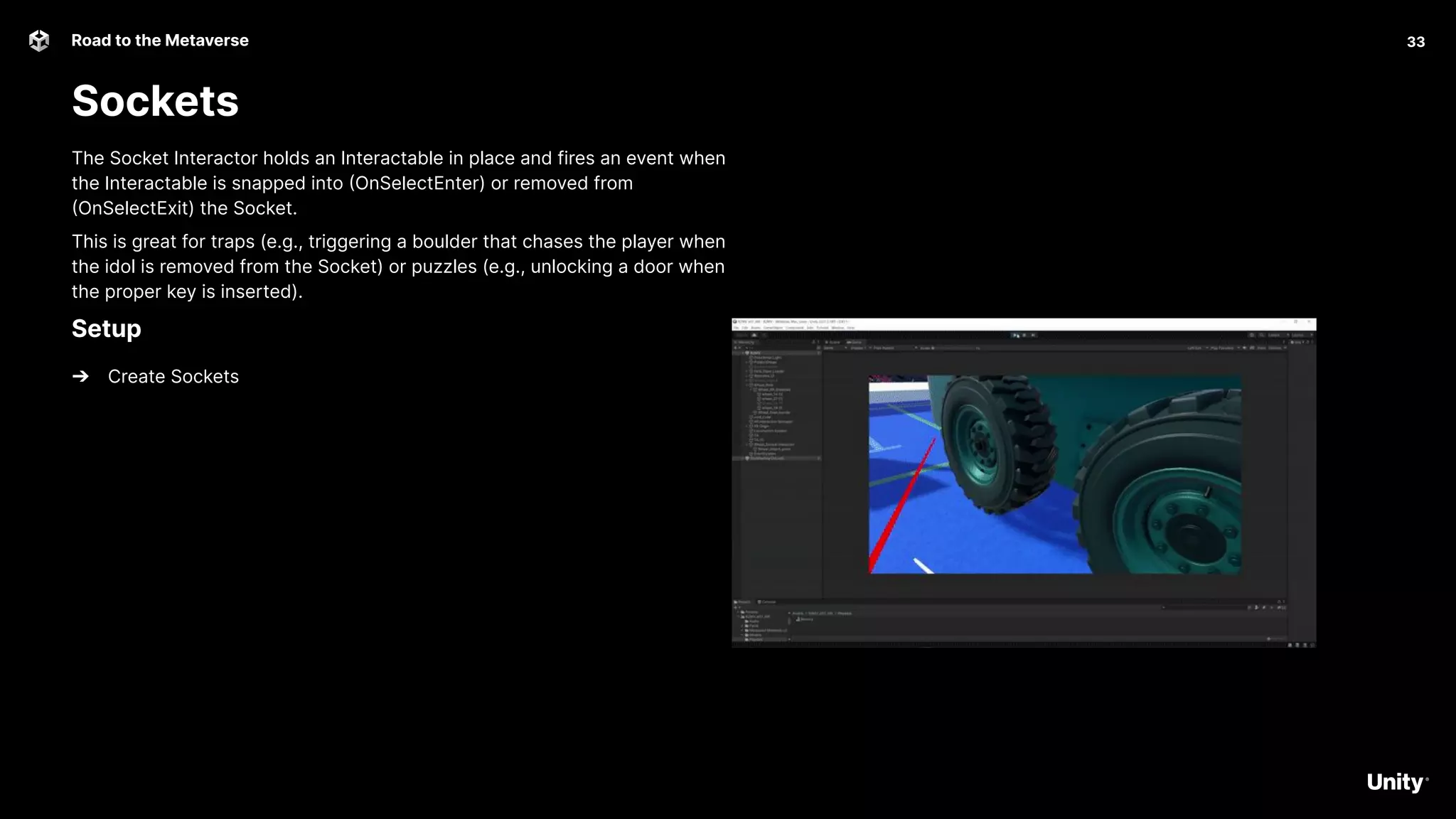Open the GameObject menu
Viewport: 1456px width, 819px height.
coord(773,328)
